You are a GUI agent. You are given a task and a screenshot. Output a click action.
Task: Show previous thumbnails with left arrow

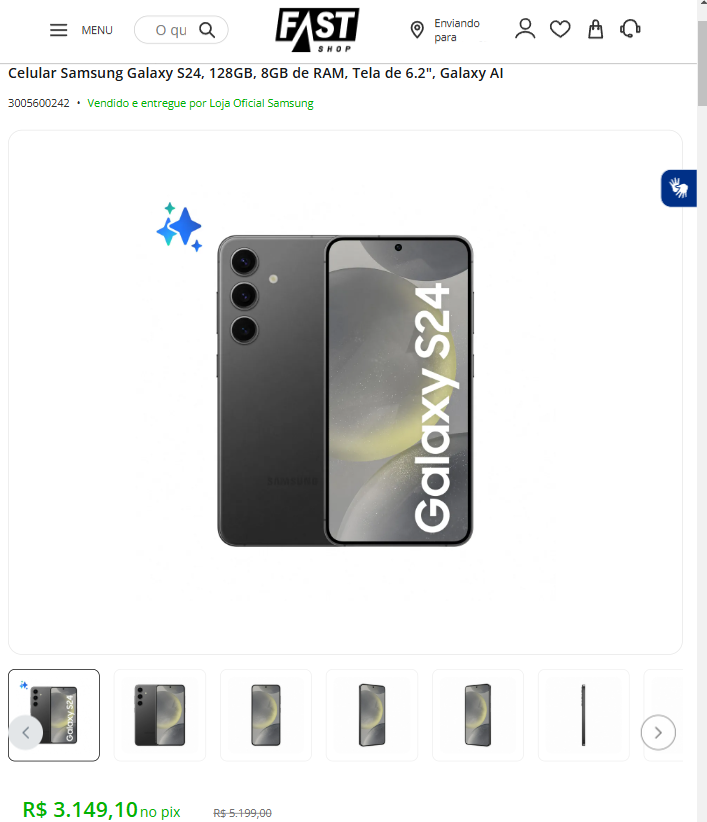[26, 732]
